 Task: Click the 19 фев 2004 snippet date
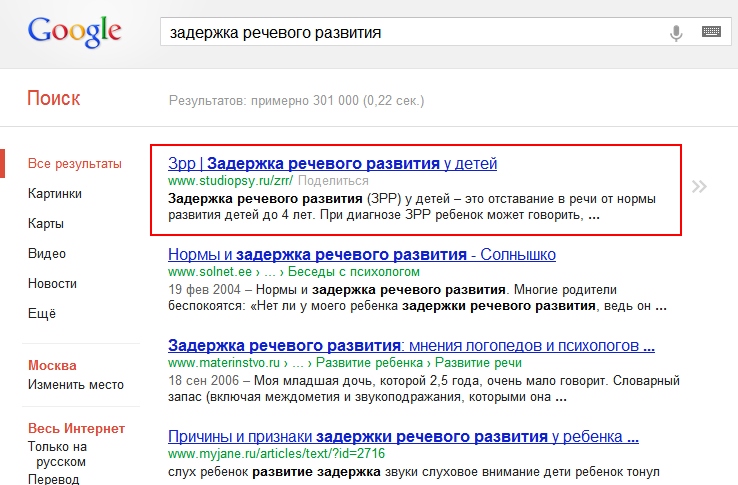pyautogui.click(x=204, y=290)
